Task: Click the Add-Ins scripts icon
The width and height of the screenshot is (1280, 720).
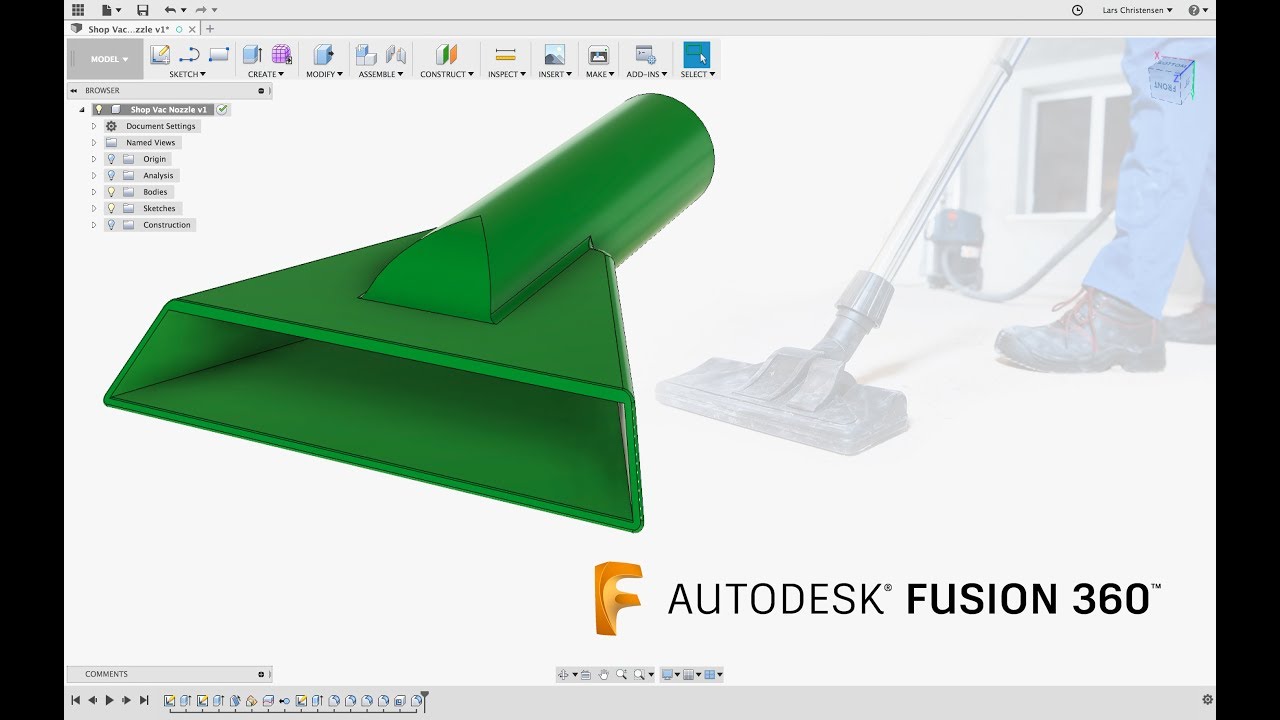Action: 646,55
